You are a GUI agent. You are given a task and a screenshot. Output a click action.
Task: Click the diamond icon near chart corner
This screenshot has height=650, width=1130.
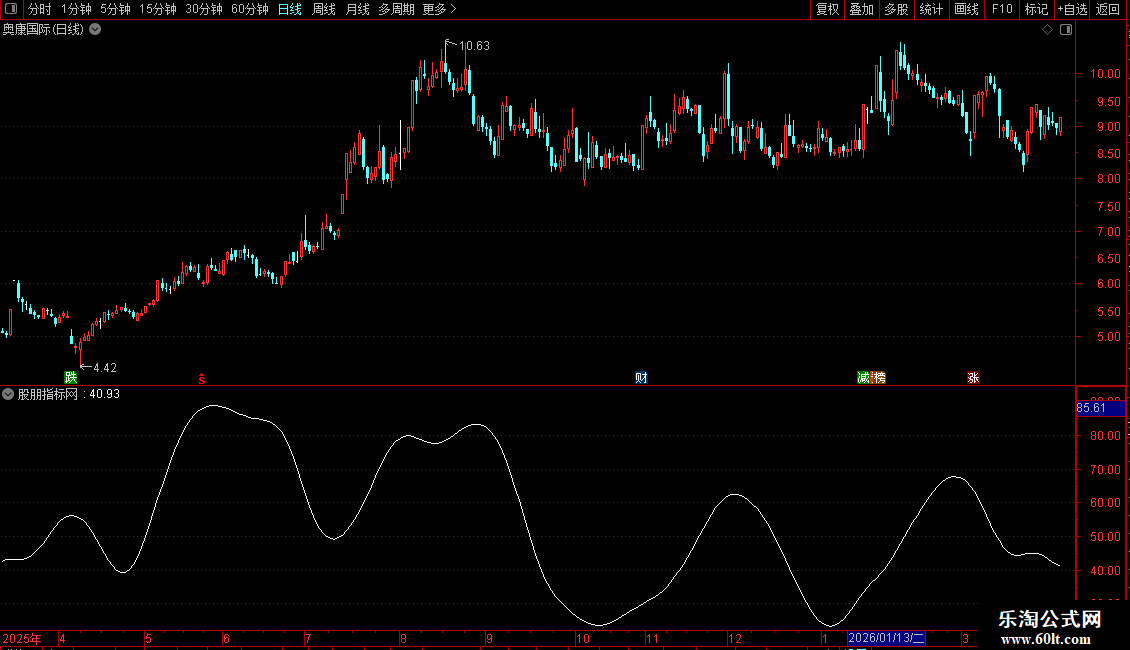(x=1047, y=30)
